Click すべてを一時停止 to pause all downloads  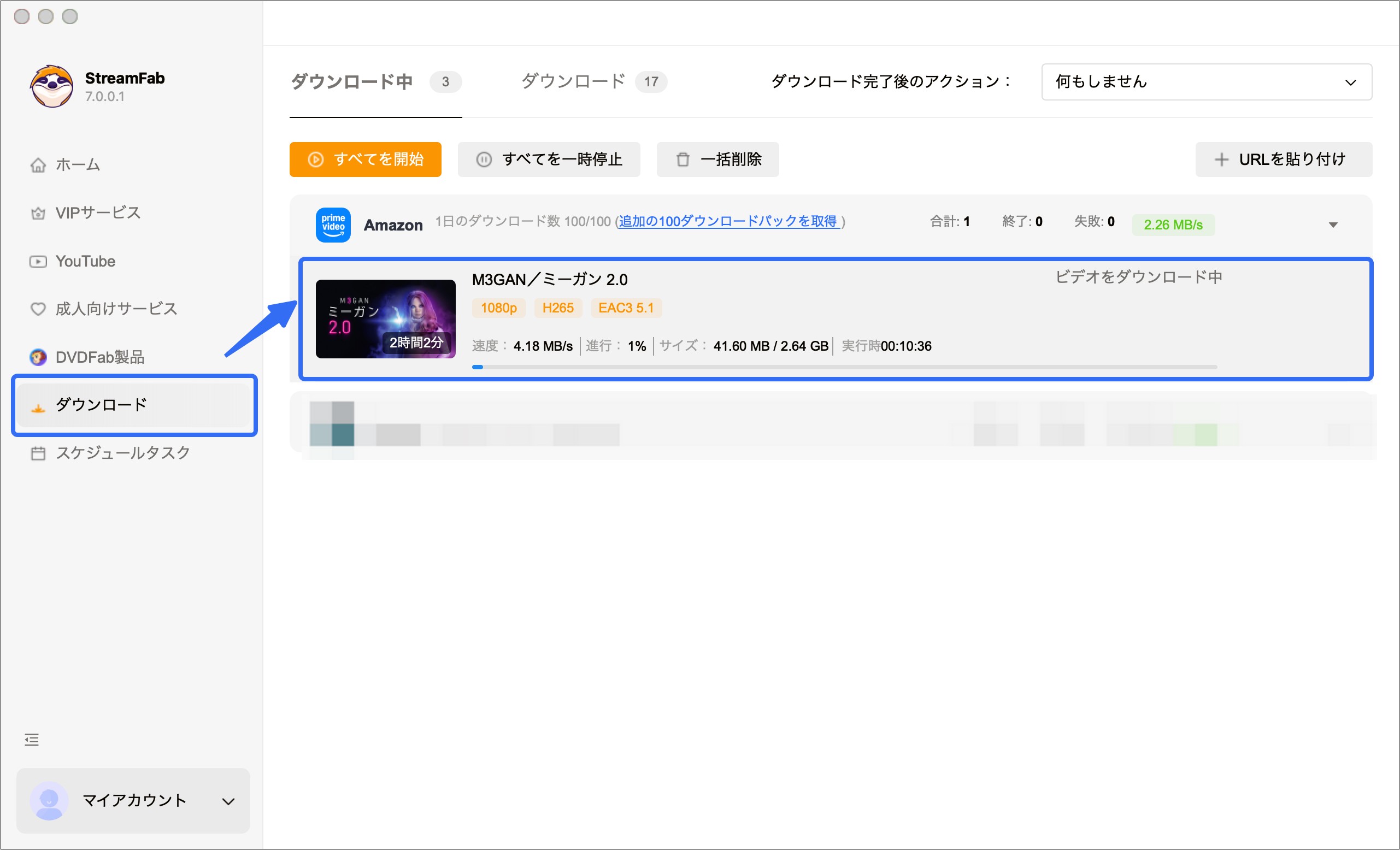click(x=548, y=160)
